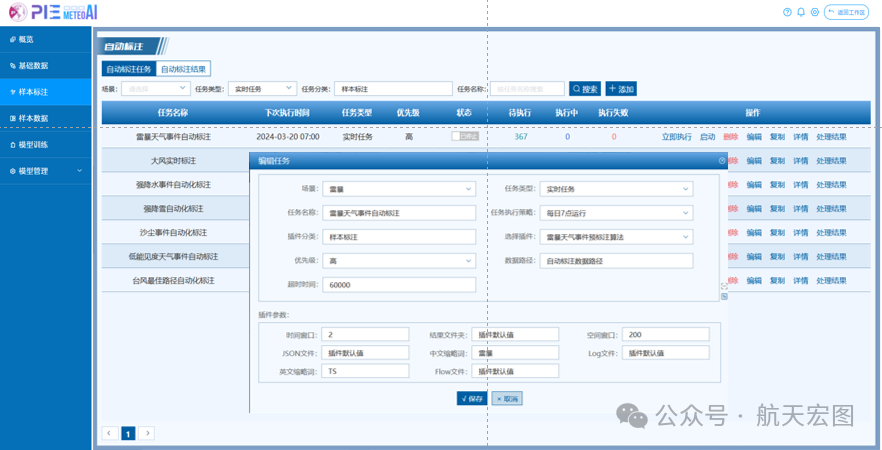Click the 概览 sidebar icon

click(11, 39)
